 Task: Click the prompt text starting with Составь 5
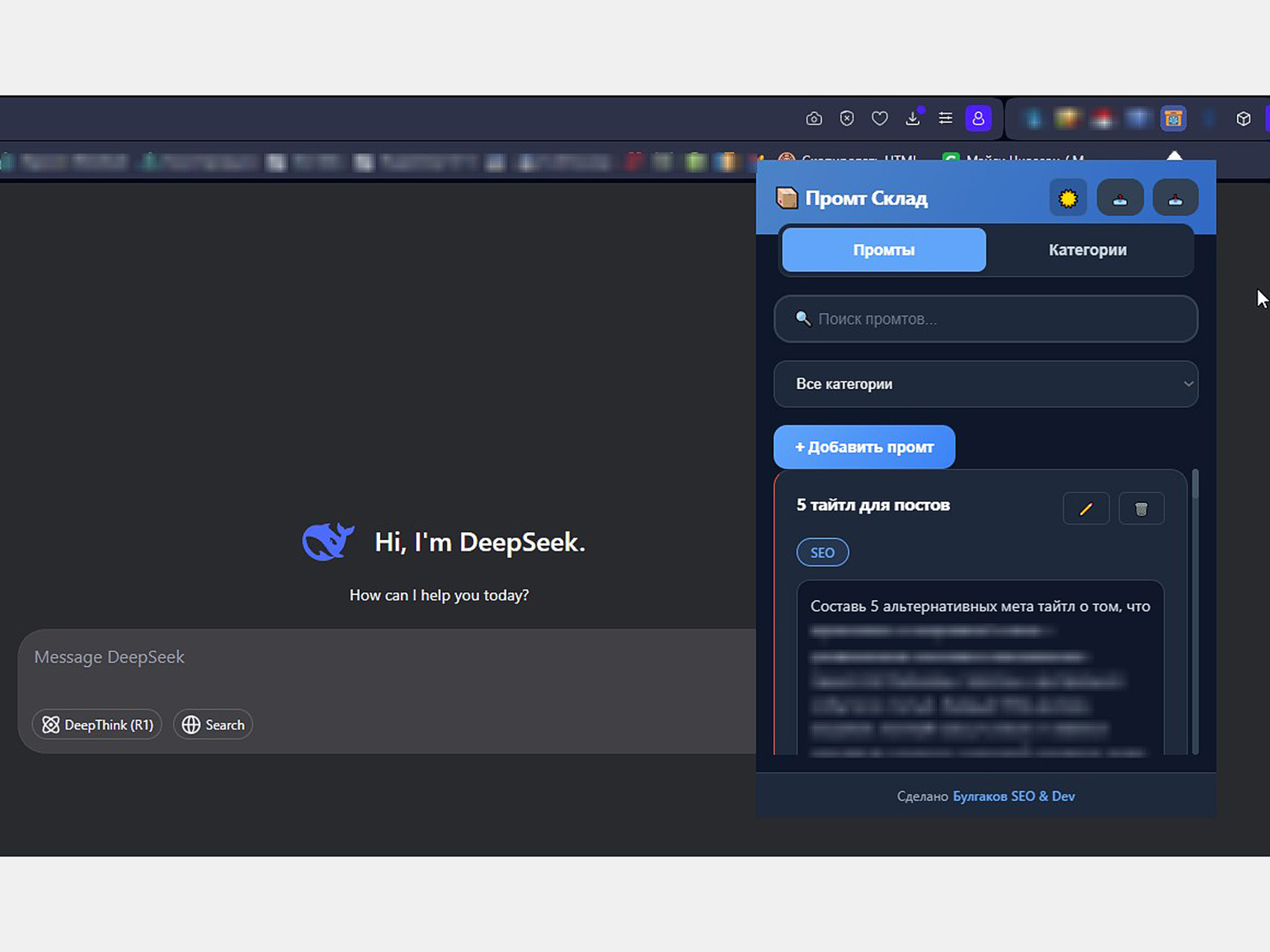pyautogui.click(x=980, y=606)
